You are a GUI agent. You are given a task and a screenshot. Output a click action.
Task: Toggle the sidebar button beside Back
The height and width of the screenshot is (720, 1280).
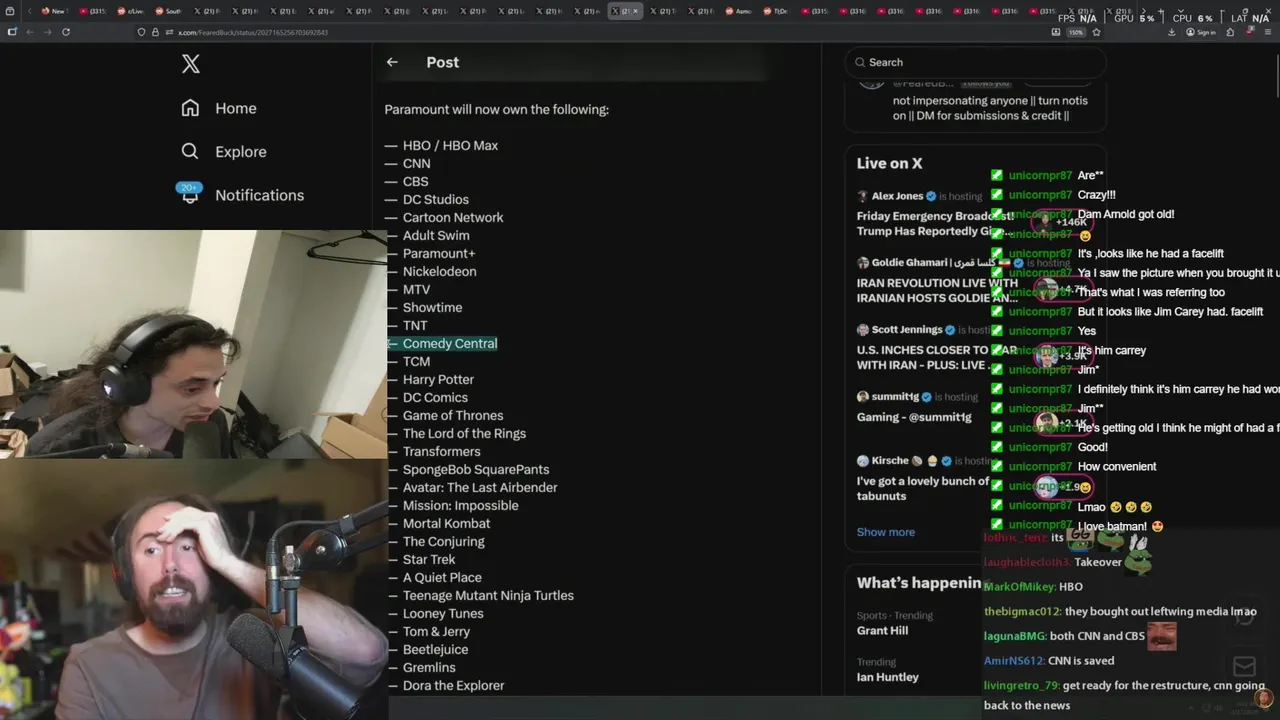pos(12,32)
